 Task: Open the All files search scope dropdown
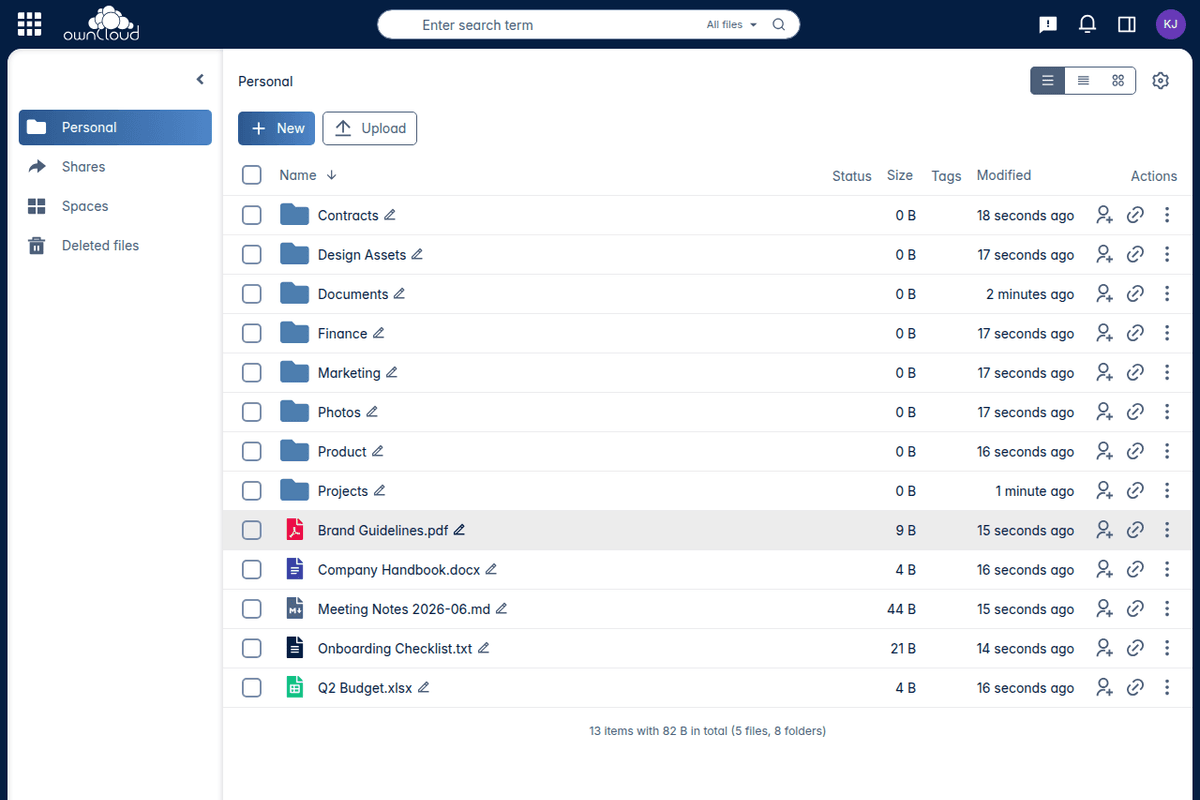pyautogui.click(x=732, y=25)
